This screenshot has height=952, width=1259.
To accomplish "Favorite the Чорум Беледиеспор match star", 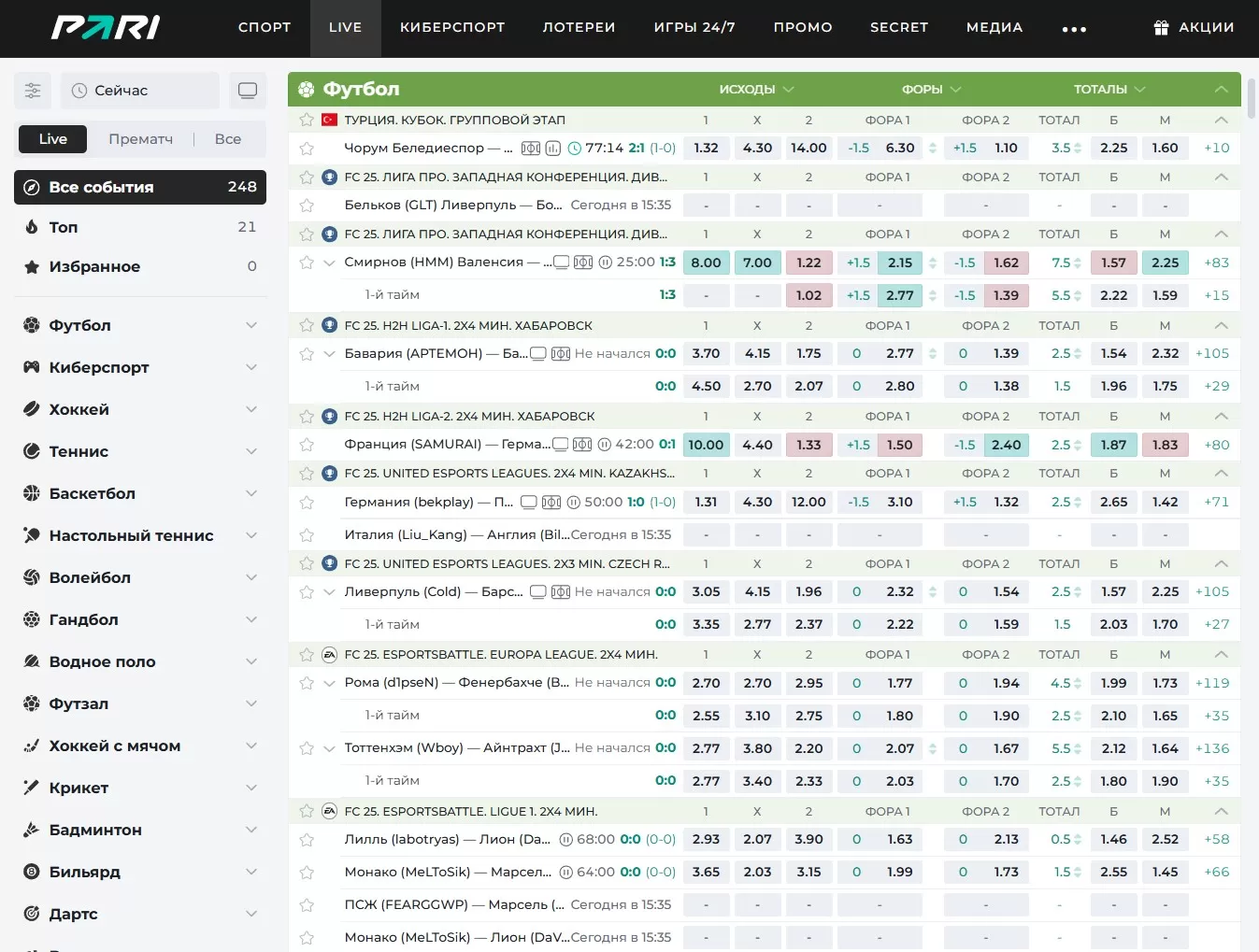I will pyautogui.click(x=306, y=149).
